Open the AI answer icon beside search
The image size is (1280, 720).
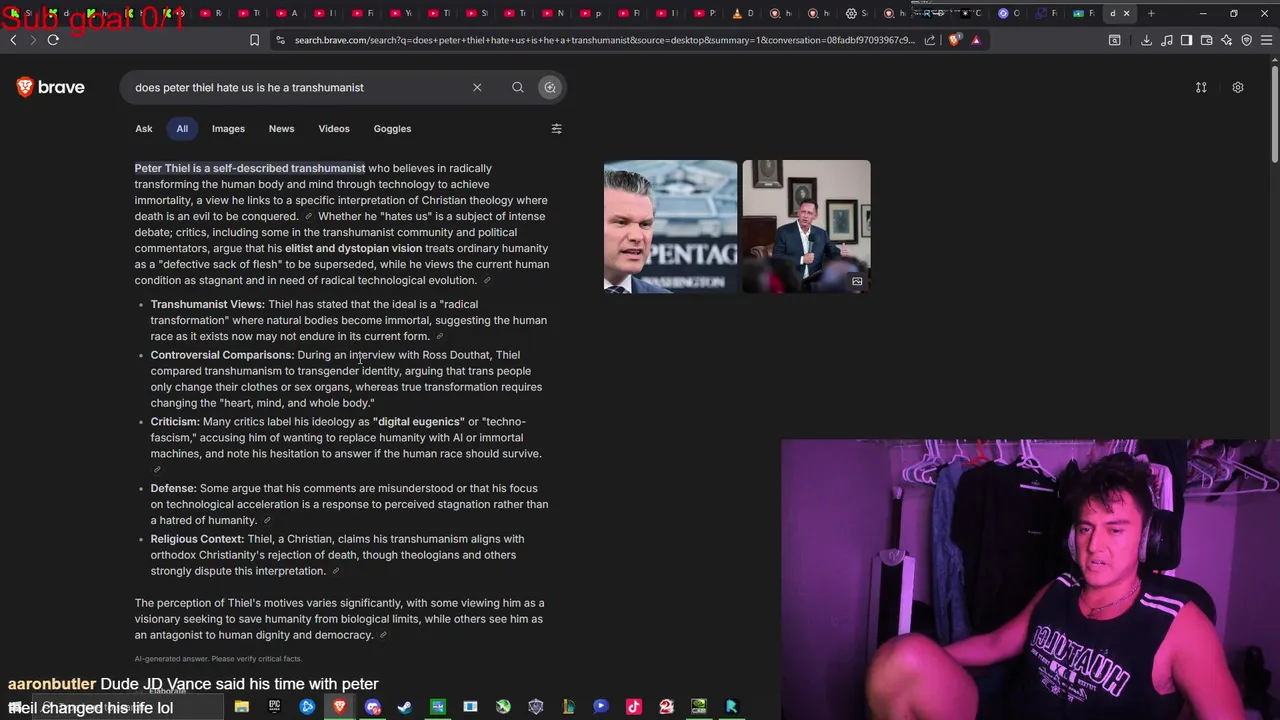click(x=550, y=87)
